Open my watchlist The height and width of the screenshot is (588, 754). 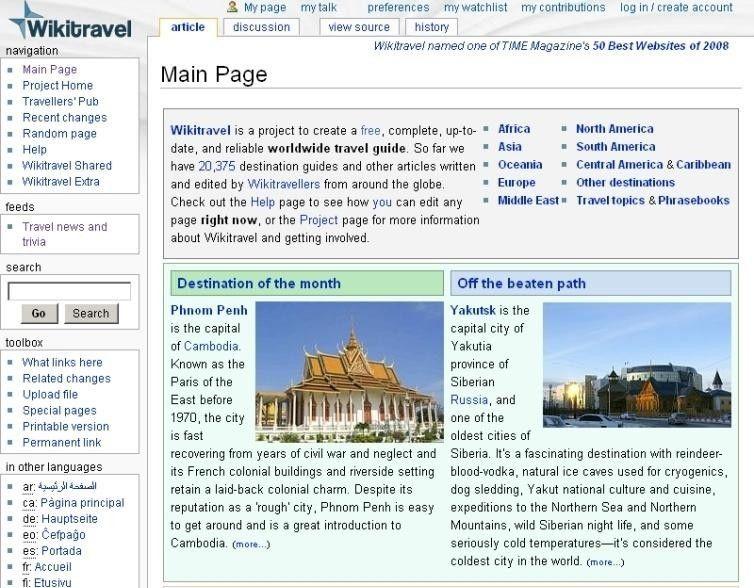tap(476, 7)
